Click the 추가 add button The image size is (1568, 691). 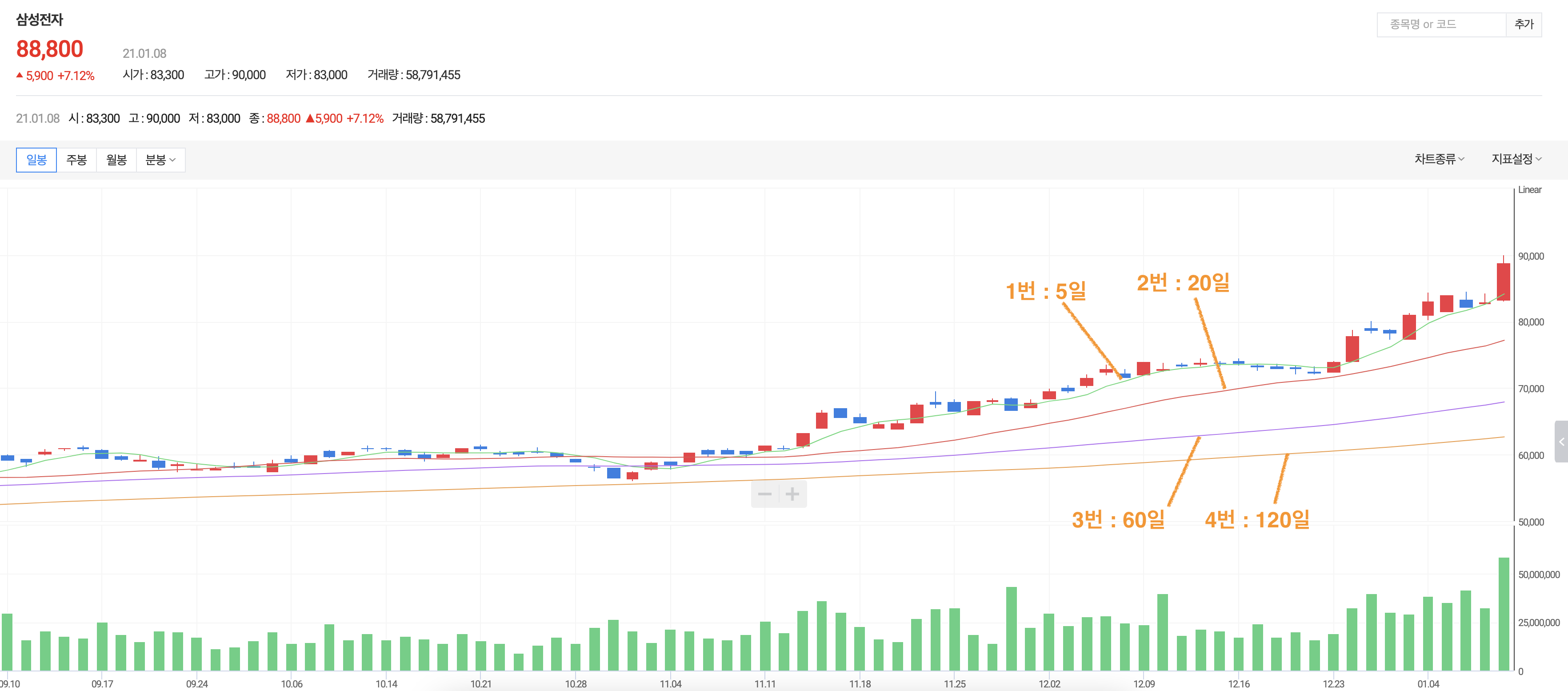(1524, 24)
